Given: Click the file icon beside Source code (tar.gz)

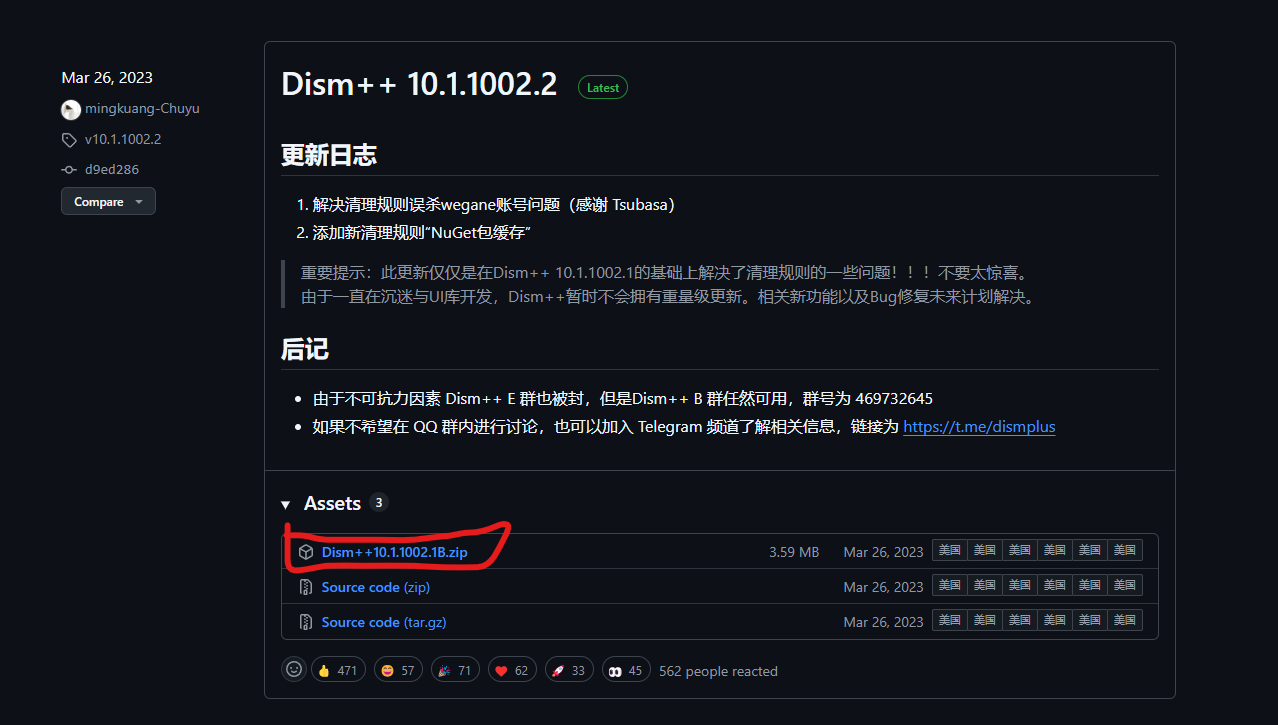Looking at the screenshot, I should click(306, 622).
